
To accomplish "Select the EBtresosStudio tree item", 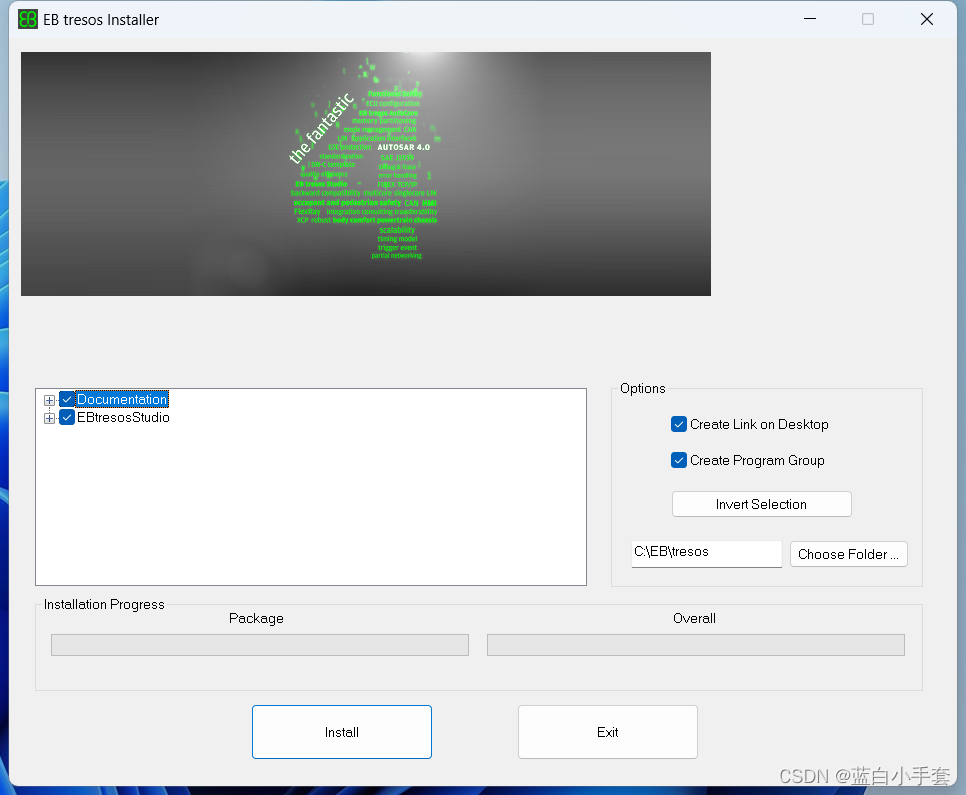I will [123, 417].
